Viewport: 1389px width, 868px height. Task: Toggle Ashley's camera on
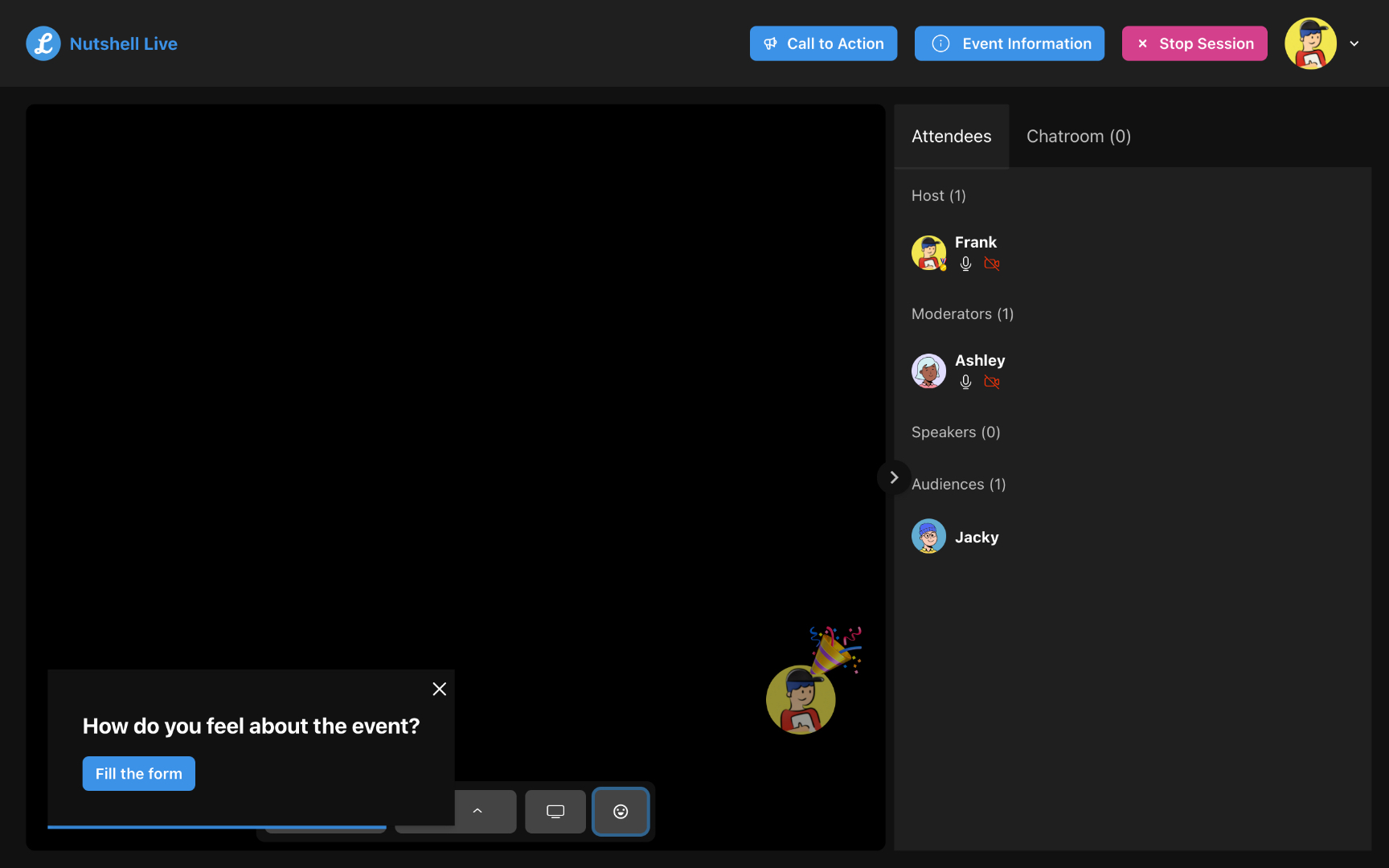coord(992,382)
